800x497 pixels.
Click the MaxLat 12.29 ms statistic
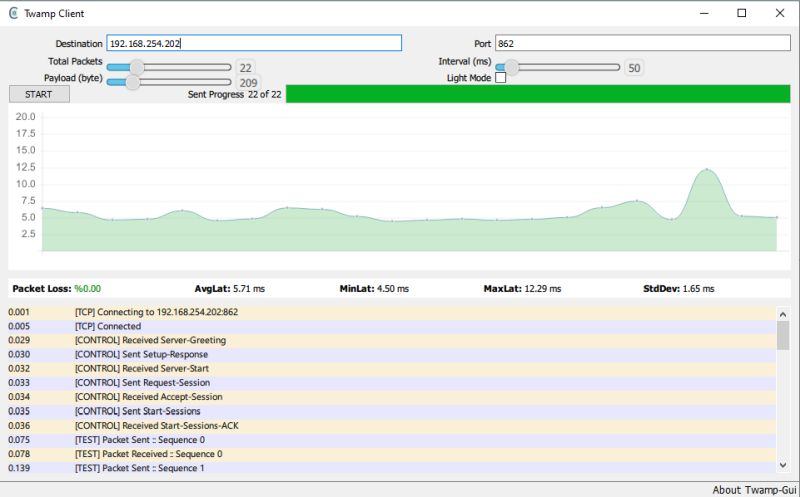pos(522,289)
